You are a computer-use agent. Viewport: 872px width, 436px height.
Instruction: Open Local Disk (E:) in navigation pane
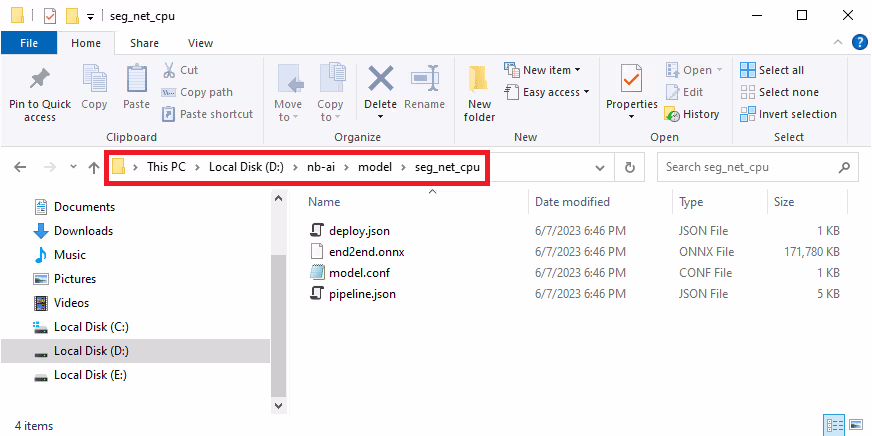click(81, 375)
